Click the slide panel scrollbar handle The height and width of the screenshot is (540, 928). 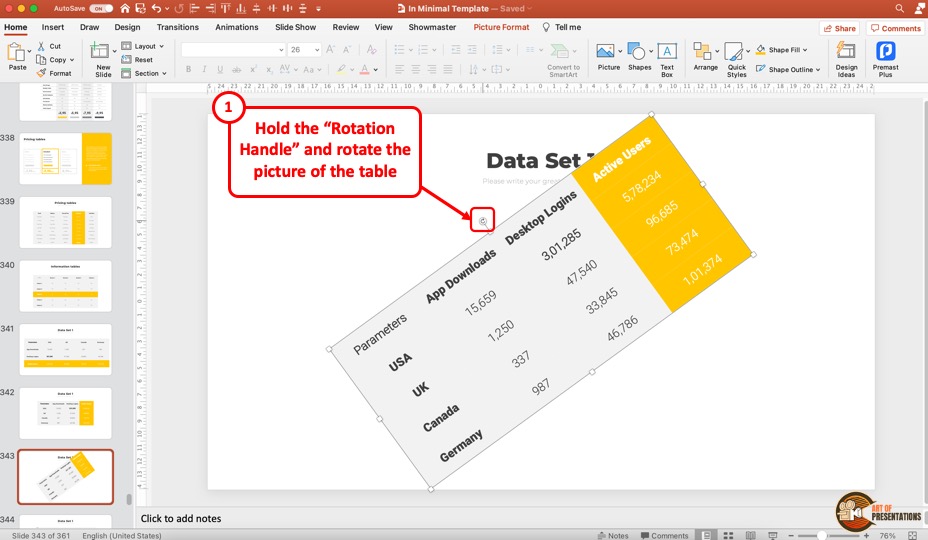click(129, 499)
